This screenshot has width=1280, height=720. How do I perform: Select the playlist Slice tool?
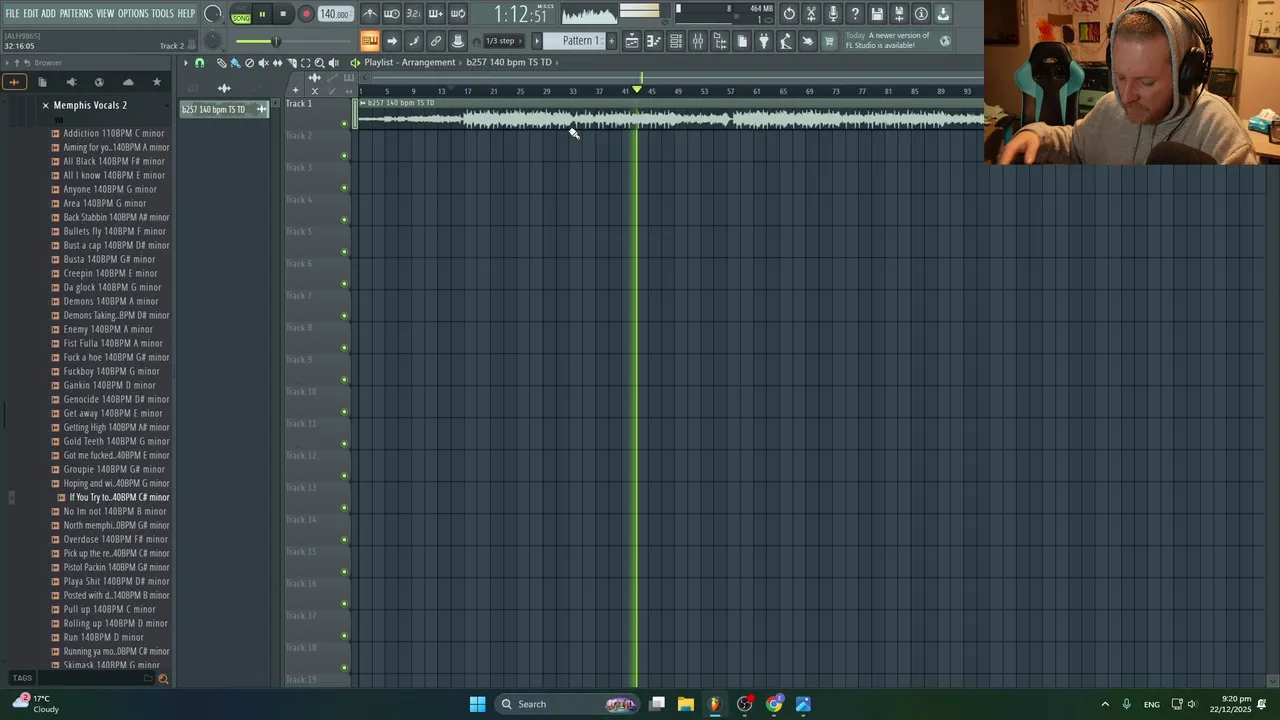pyautogui.click(x=291, y=62)
